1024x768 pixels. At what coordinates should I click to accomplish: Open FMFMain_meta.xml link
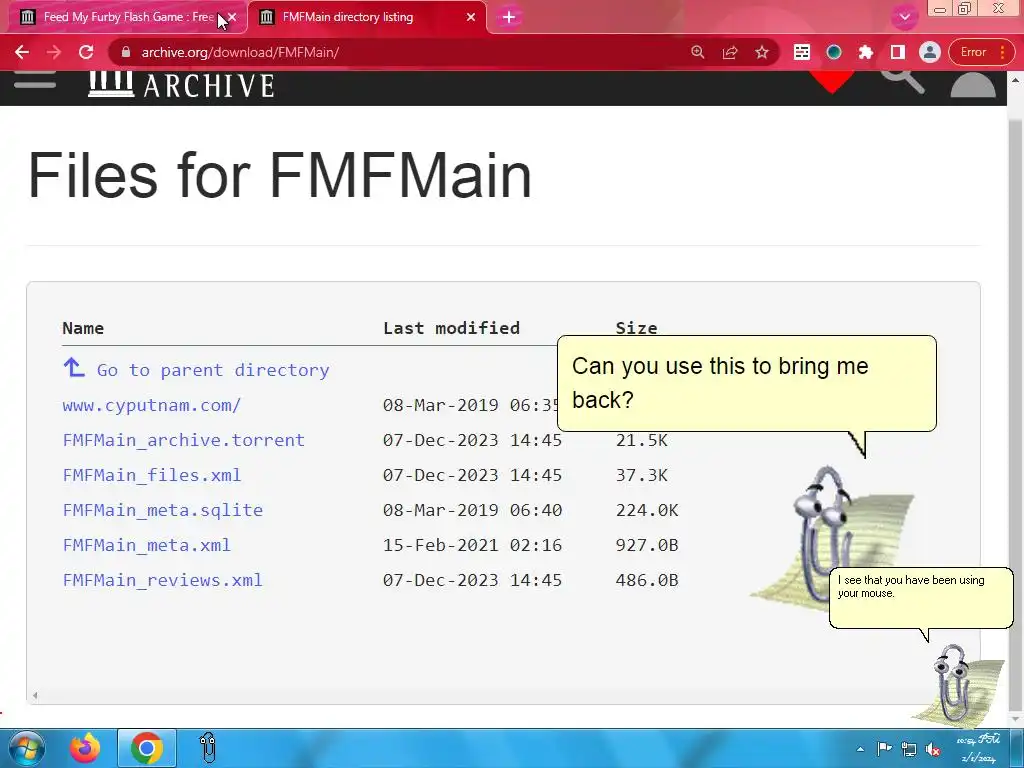[x=146, y=545]
